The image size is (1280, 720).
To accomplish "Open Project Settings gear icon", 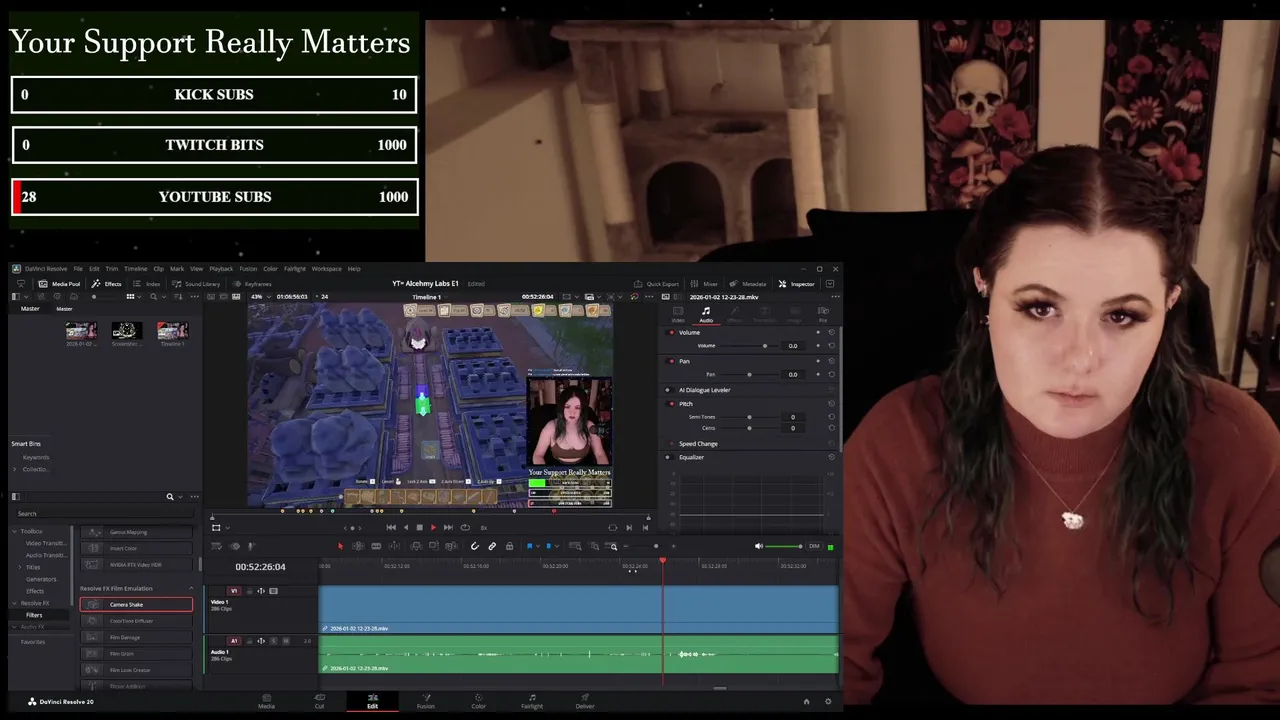I will (828, 701).
